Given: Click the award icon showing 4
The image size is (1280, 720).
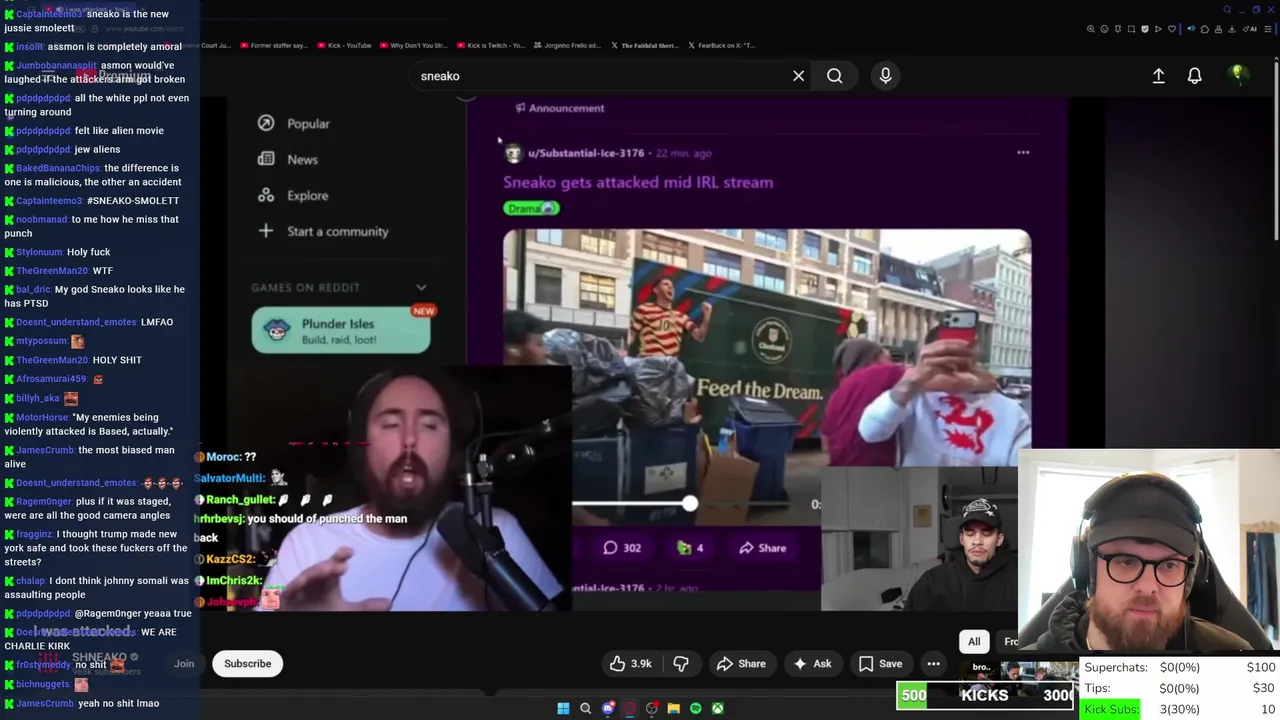Looking at the screenshot, I should 690,548.
